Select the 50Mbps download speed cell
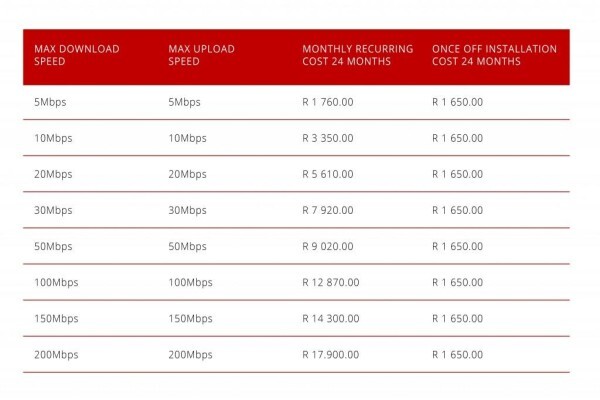Image resolution: width=600 pixels, height=400 pixels. coord(53,246)
